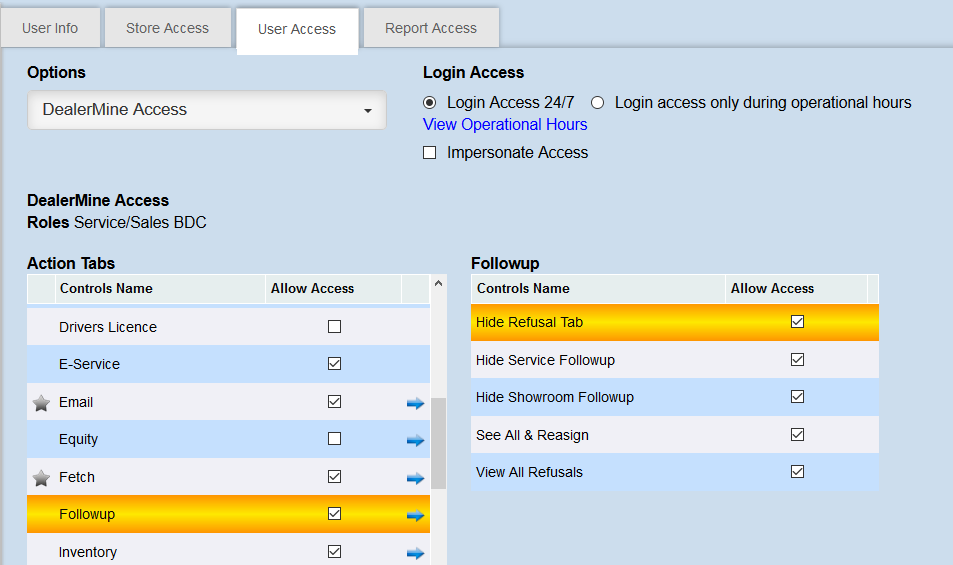953x565 pixels.
Task: Choose Login Access 24/7 option
Action: [x=430, y=102]
